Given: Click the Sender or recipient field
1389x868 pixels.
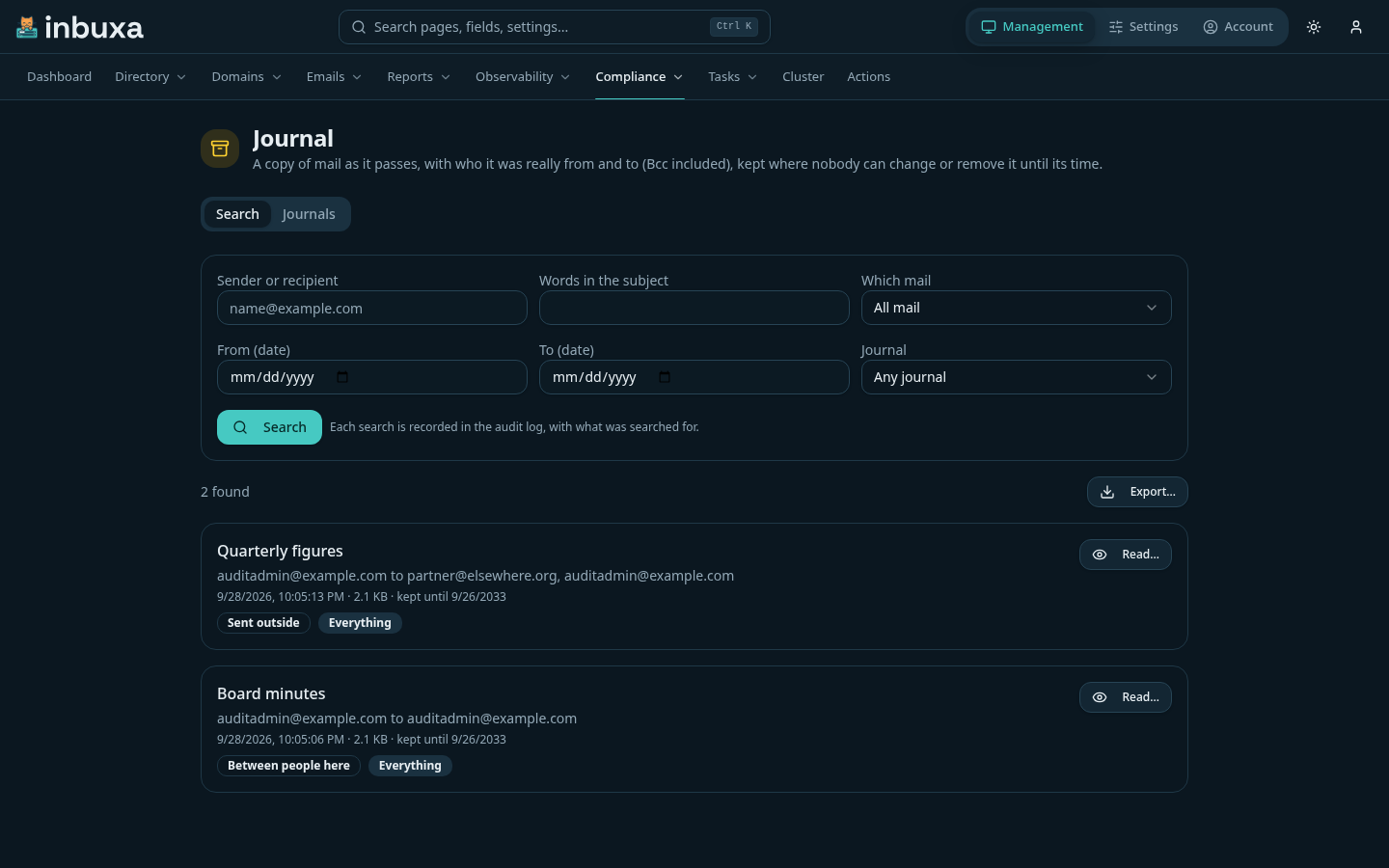Looking at the screenshot, I should click(371, 308).
